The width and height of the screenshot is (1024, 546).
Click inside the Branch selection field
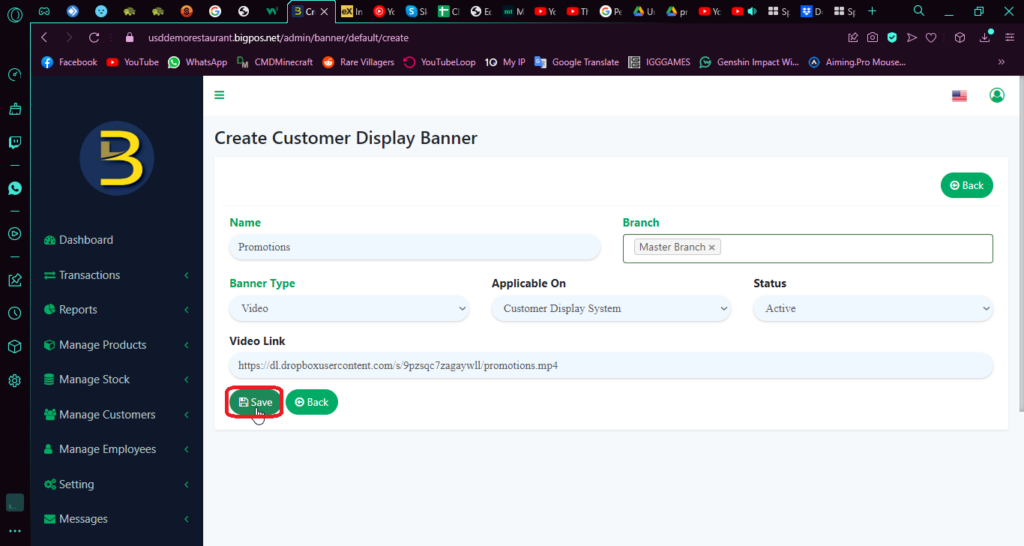pyautogui.click(x=808, y=248)
